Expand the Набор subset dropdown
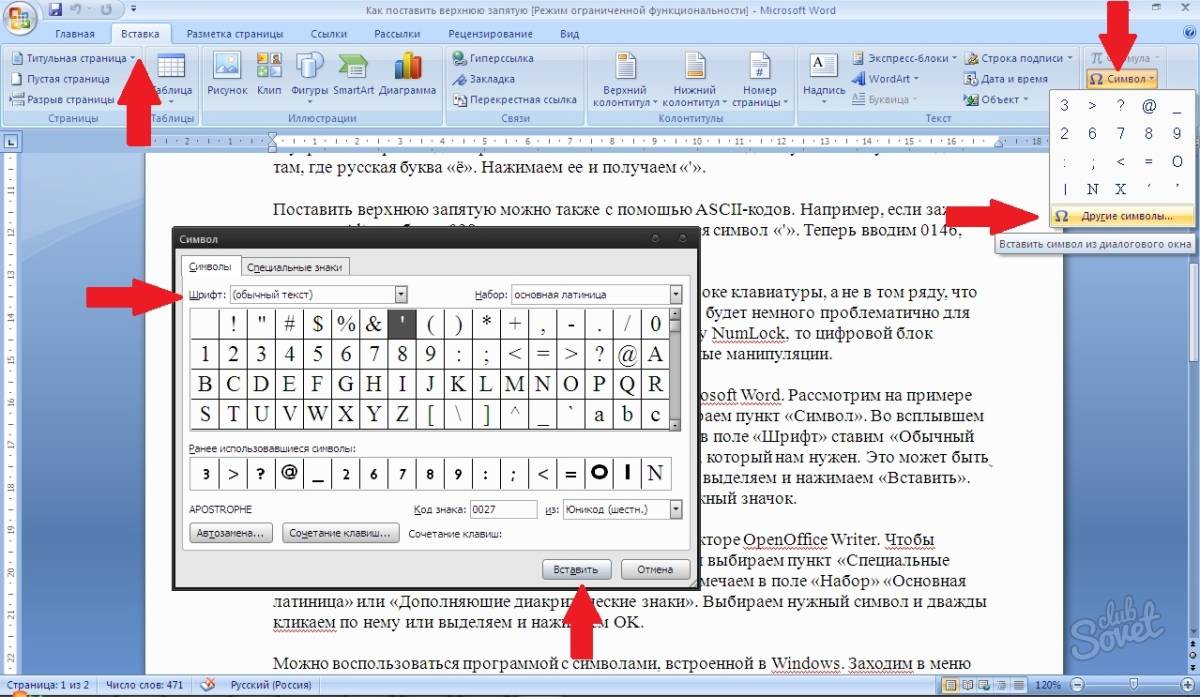 676,295
